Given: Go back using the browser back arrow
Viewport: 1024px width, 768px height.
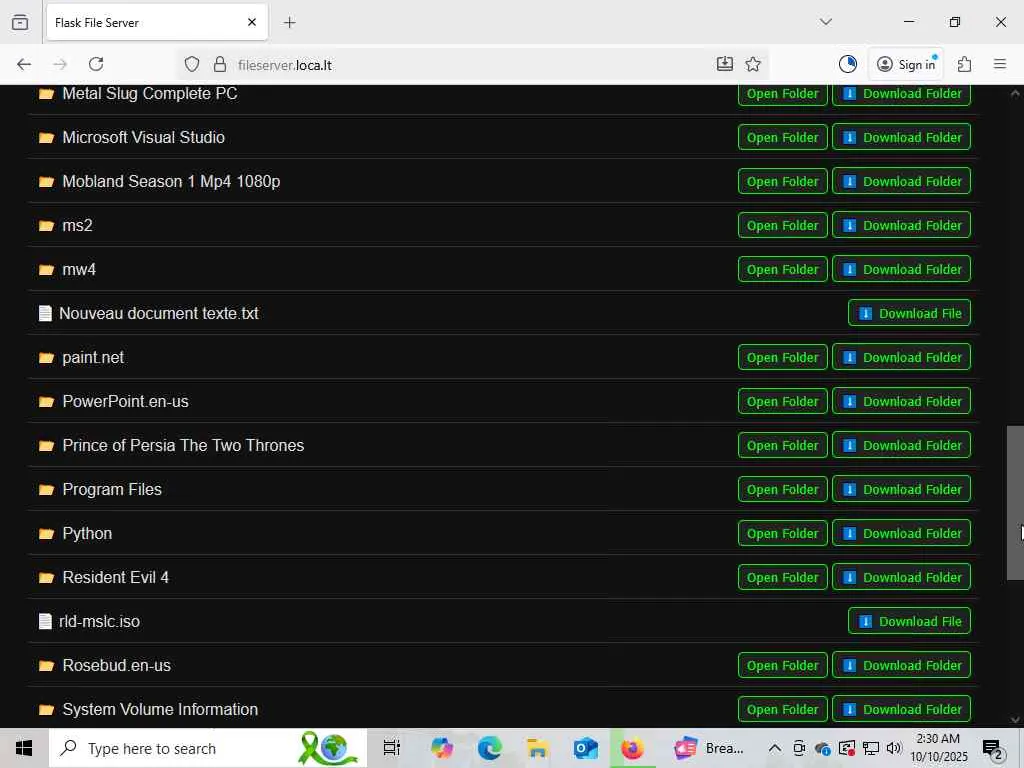Looking at the screenshot, I should tap(24, 64).
